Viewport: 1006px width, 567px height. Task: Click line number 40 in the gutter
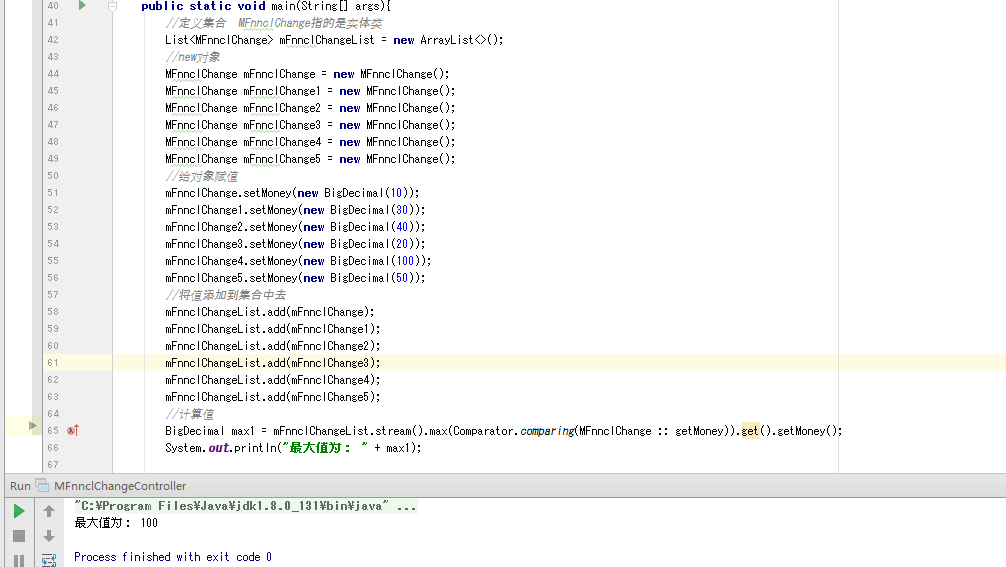click(53, 6)
